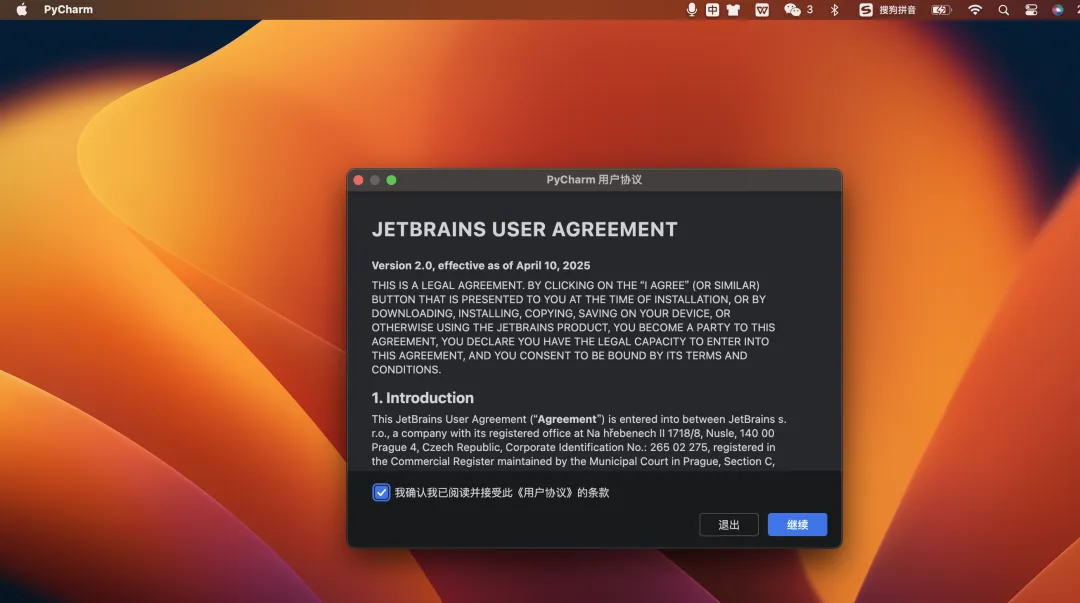Open Control Center

click(1031, 10)
